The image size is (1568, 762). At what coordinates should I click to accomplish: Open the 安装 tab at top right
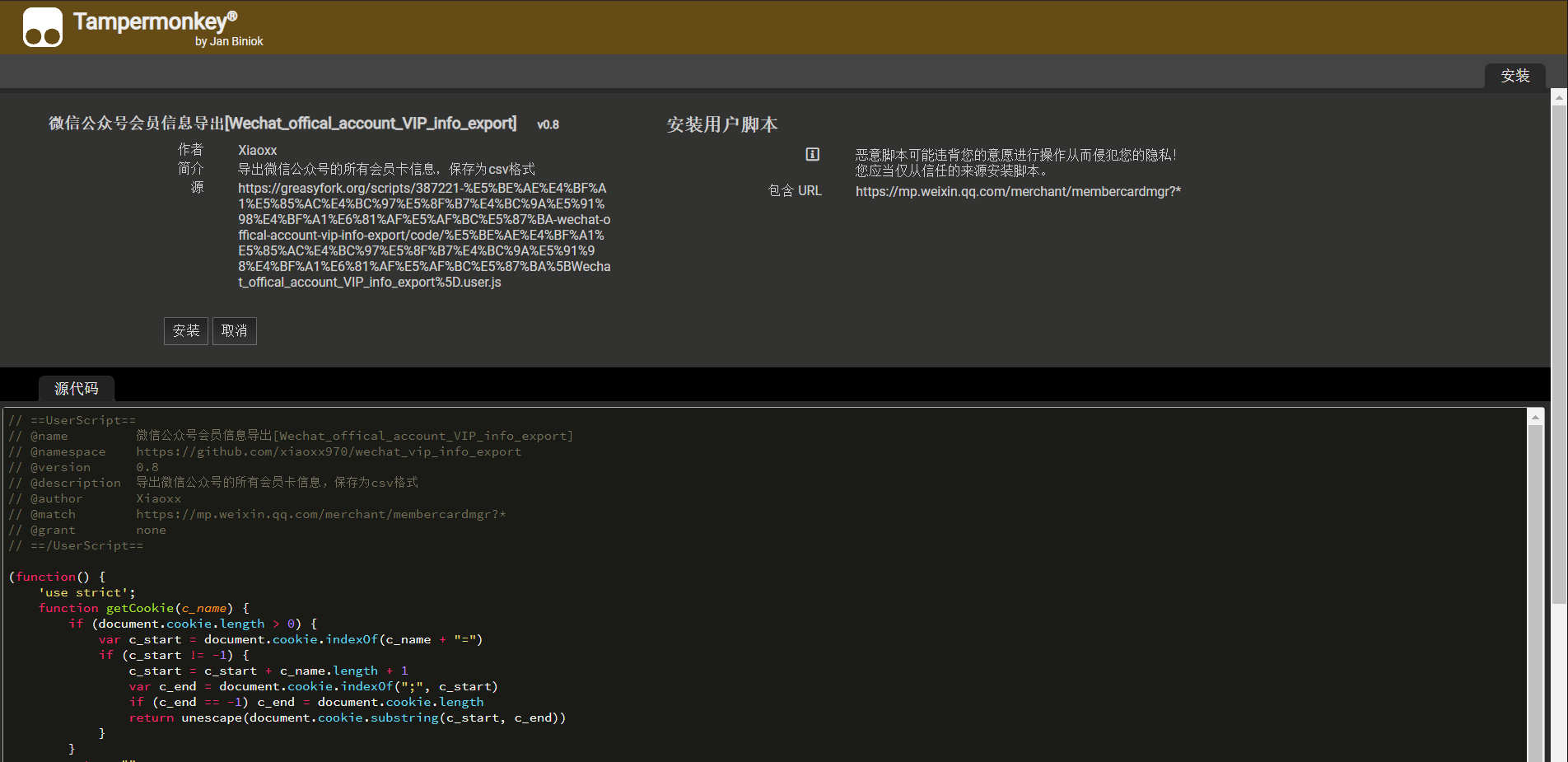(x=1514, y=76)
